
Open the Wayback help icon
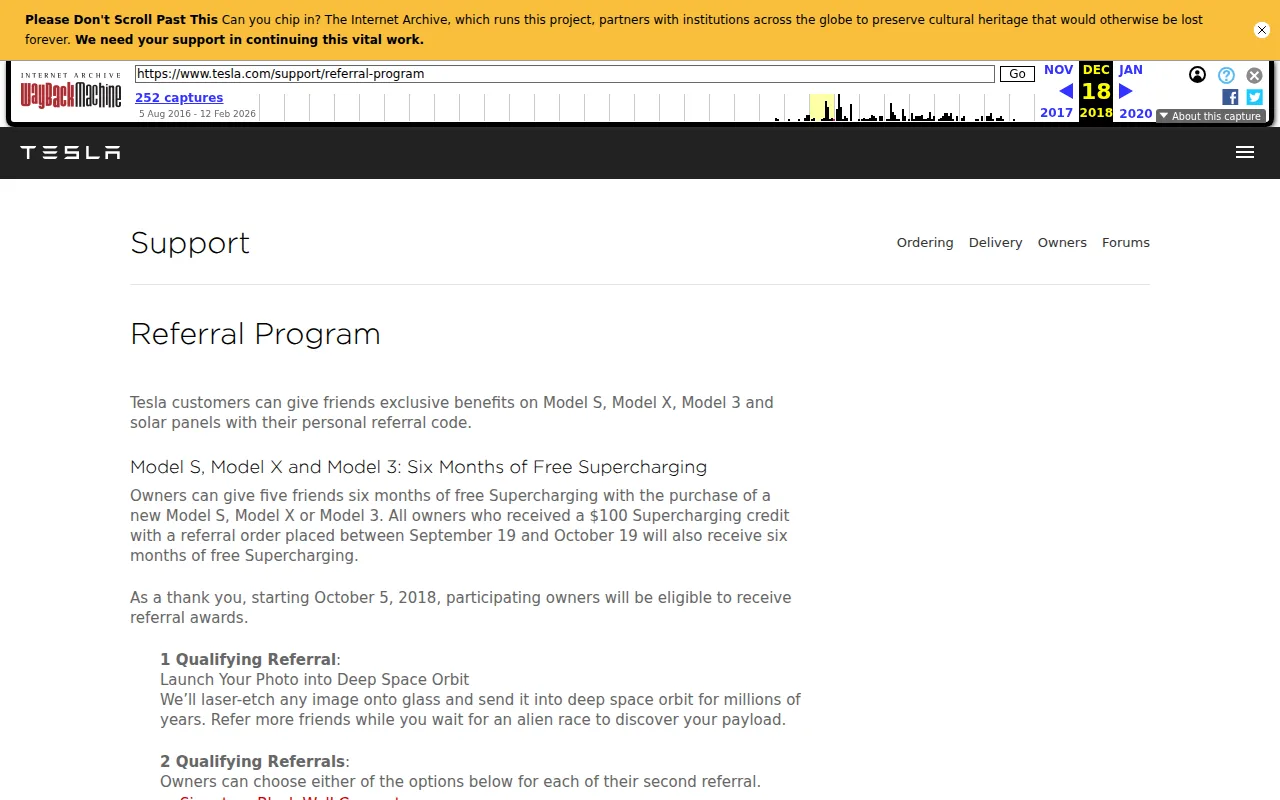point(1226,75)
